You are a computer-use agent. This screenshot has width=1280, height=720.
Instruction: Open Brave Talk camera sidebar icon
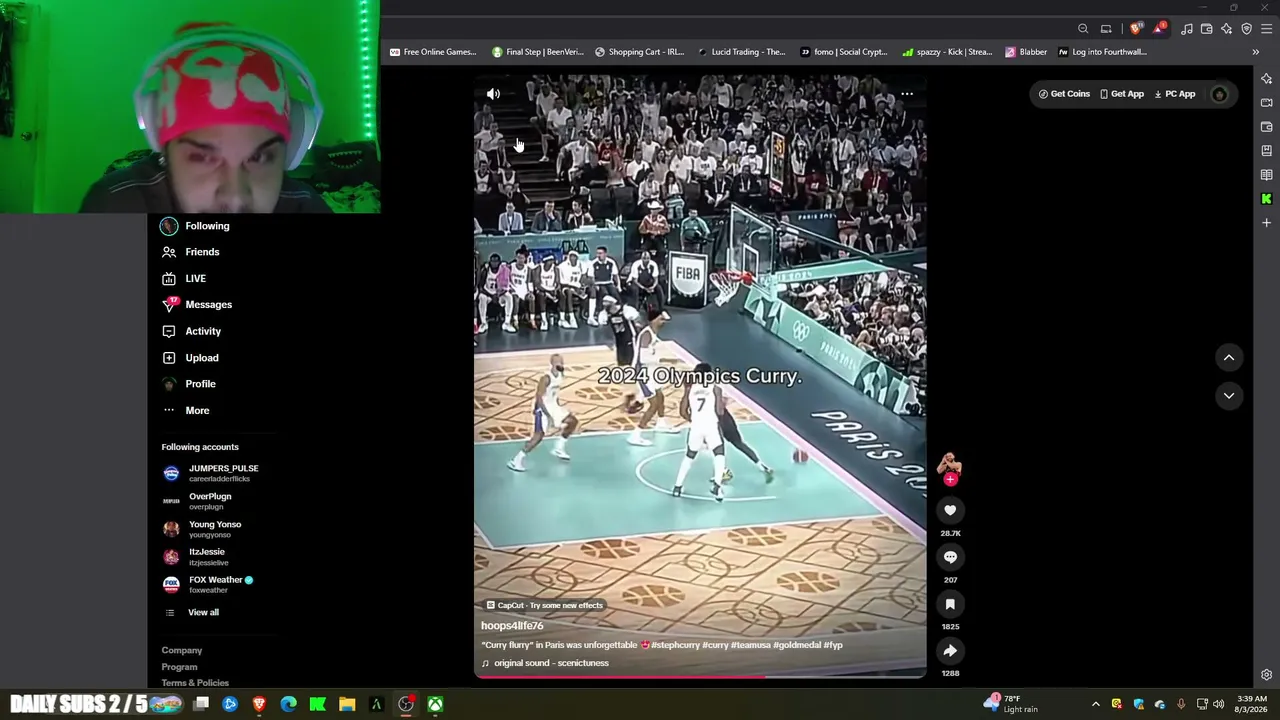(1267, 102)
